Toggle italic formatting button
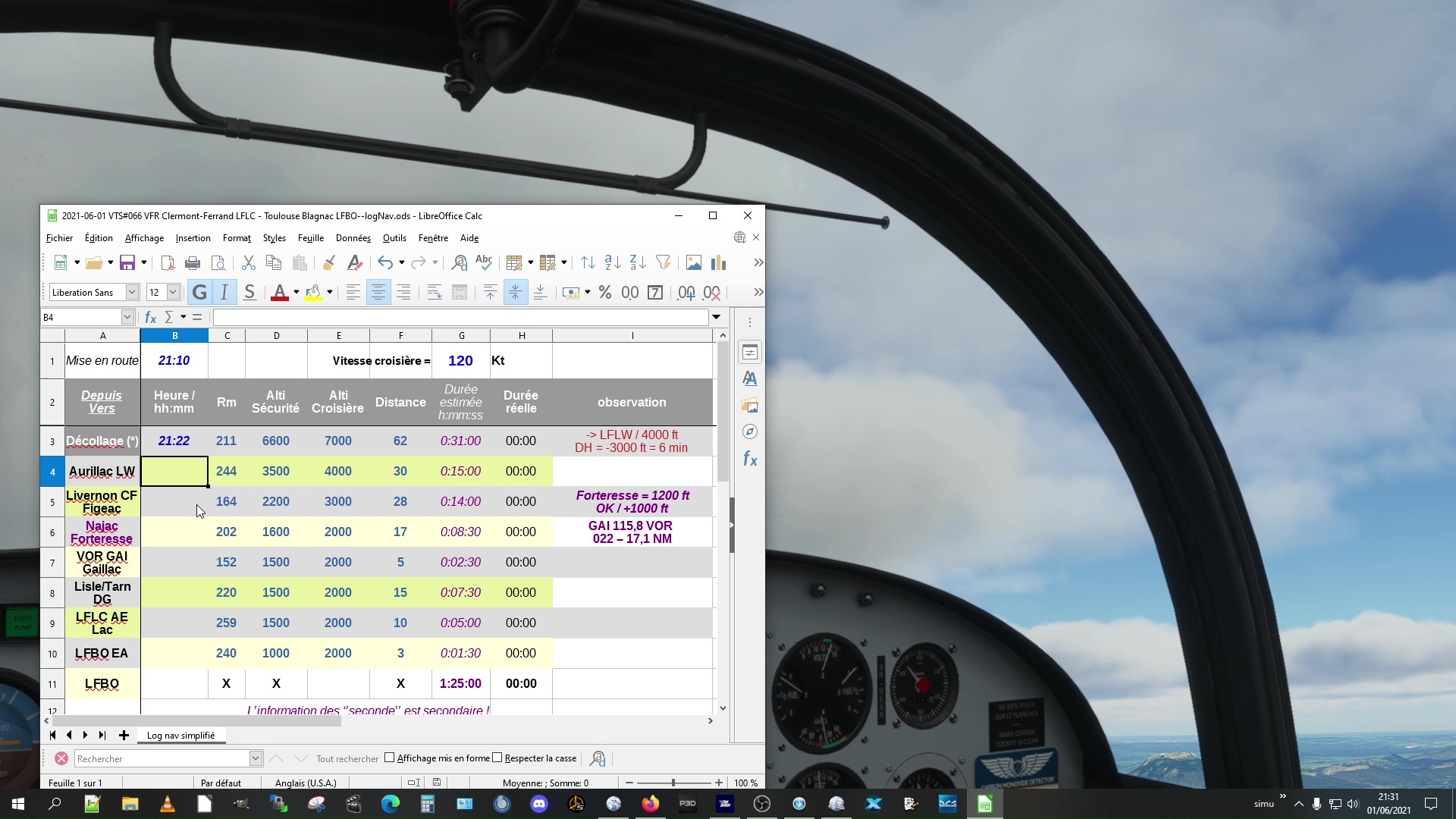The width and height of the screenshot is (1456, 819). (x=224, y=293)
